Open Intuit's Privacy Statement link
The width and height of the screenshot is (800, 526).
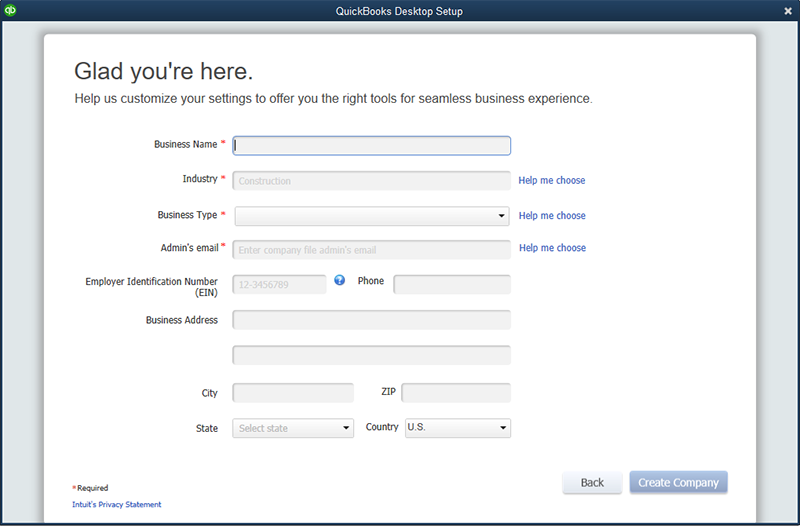click(x=116, y=504)
